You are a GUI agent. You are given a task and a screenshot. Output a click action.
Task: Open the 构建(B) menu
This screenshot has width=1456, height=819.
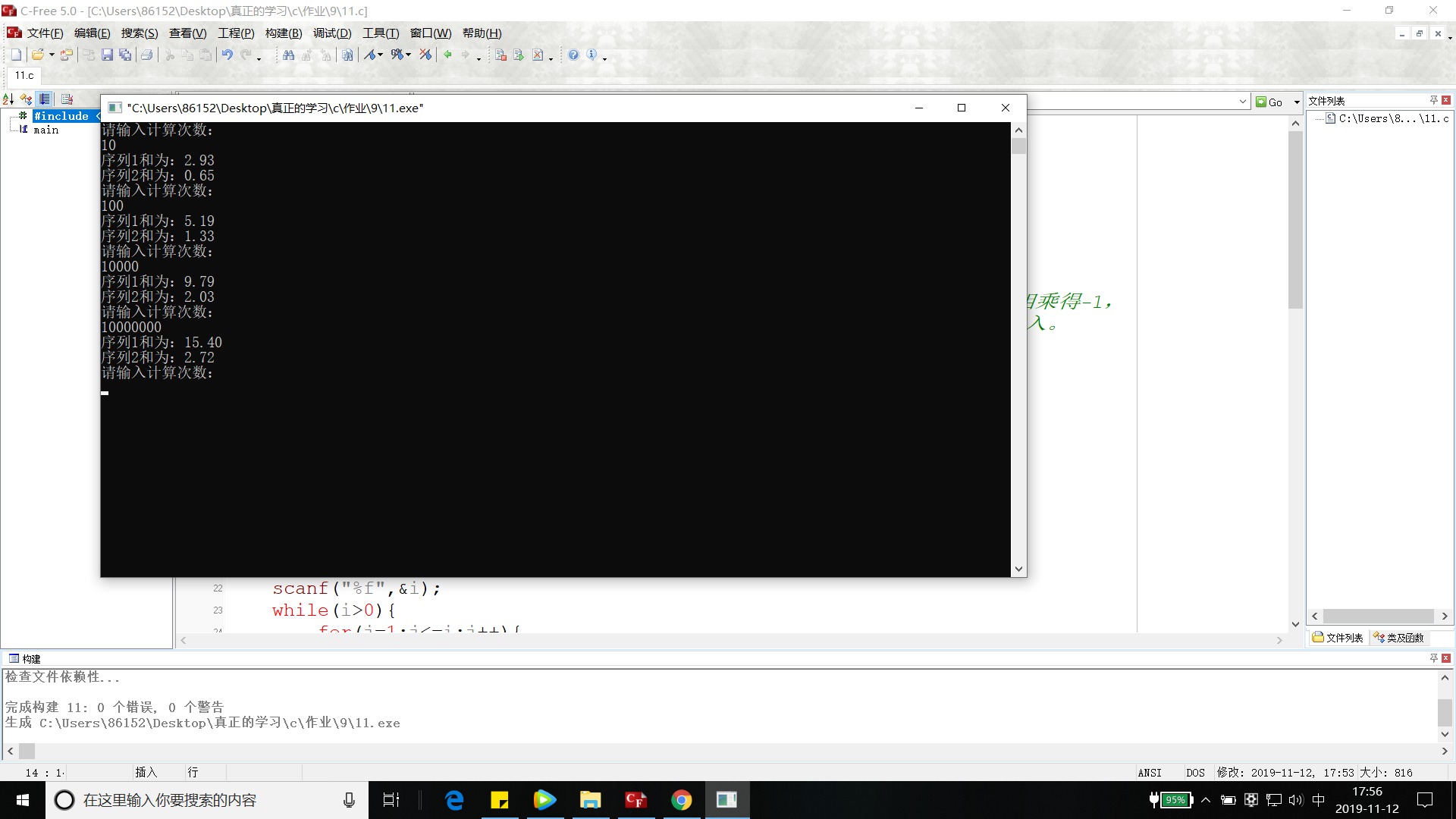click(283, 33)
